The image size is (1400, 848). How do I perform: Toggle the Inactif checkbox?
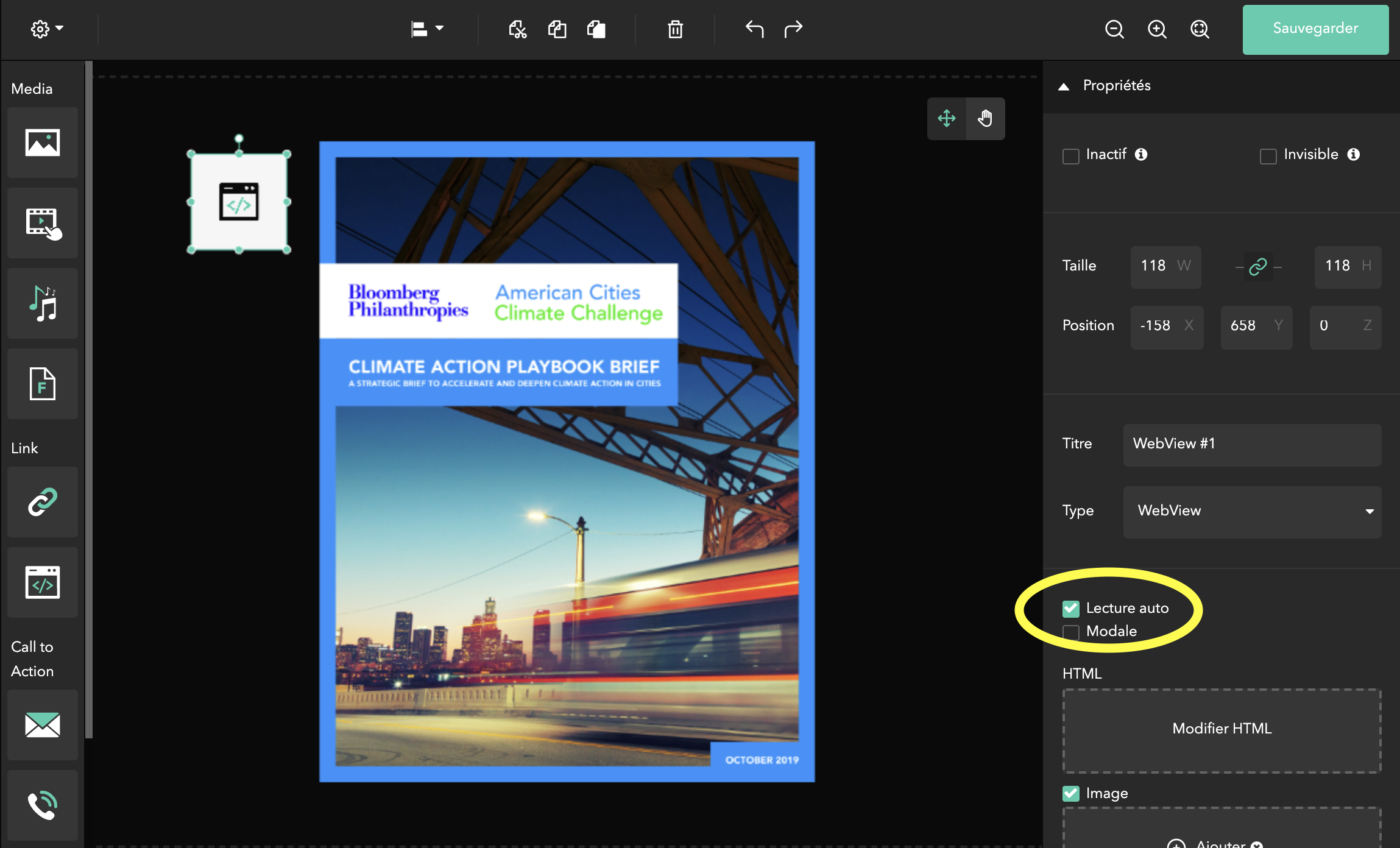[x=1070, y=156]
